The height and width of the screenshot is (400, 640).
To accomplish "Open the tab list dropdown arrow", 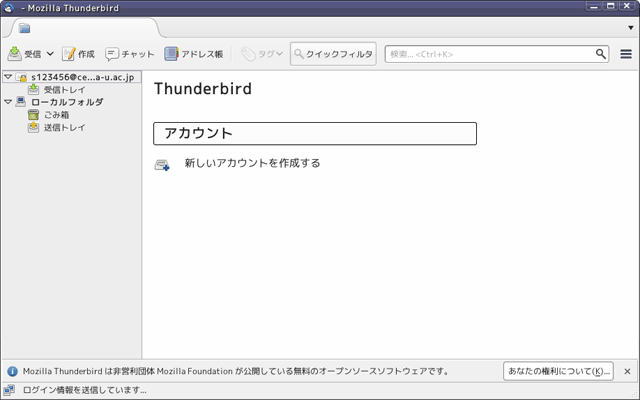I will pos(631,28).
